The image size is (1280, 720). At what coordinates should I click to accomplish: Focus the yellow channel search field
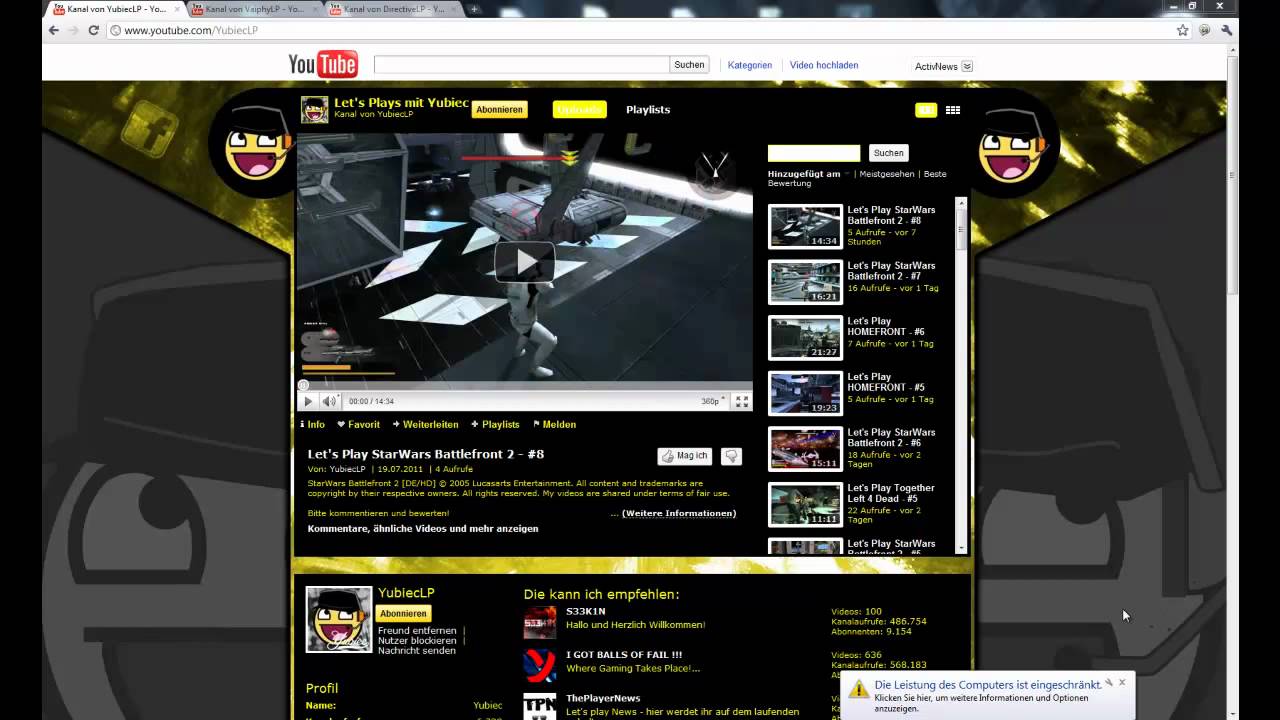pos(813,153)
